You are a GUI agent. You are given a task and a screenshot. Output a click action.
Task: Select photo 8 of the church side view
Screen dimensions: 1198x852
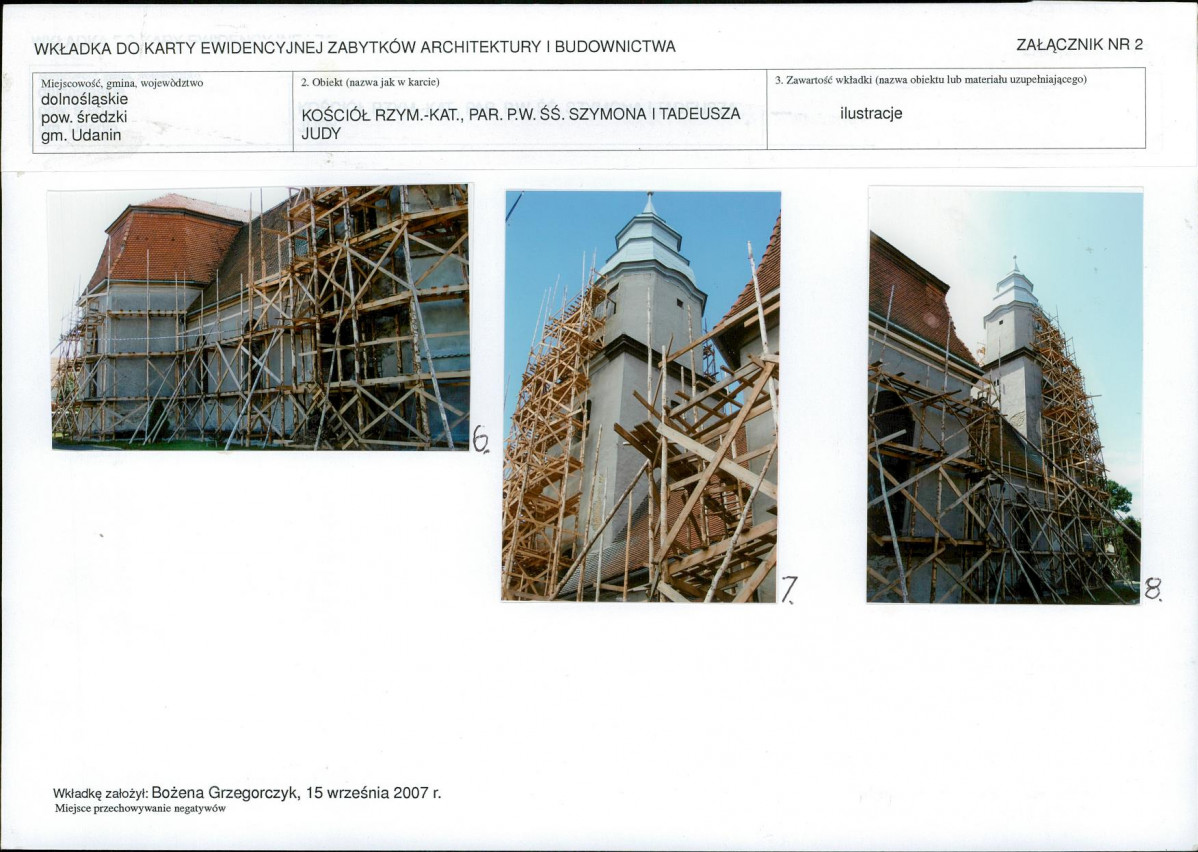[1004, 396]
